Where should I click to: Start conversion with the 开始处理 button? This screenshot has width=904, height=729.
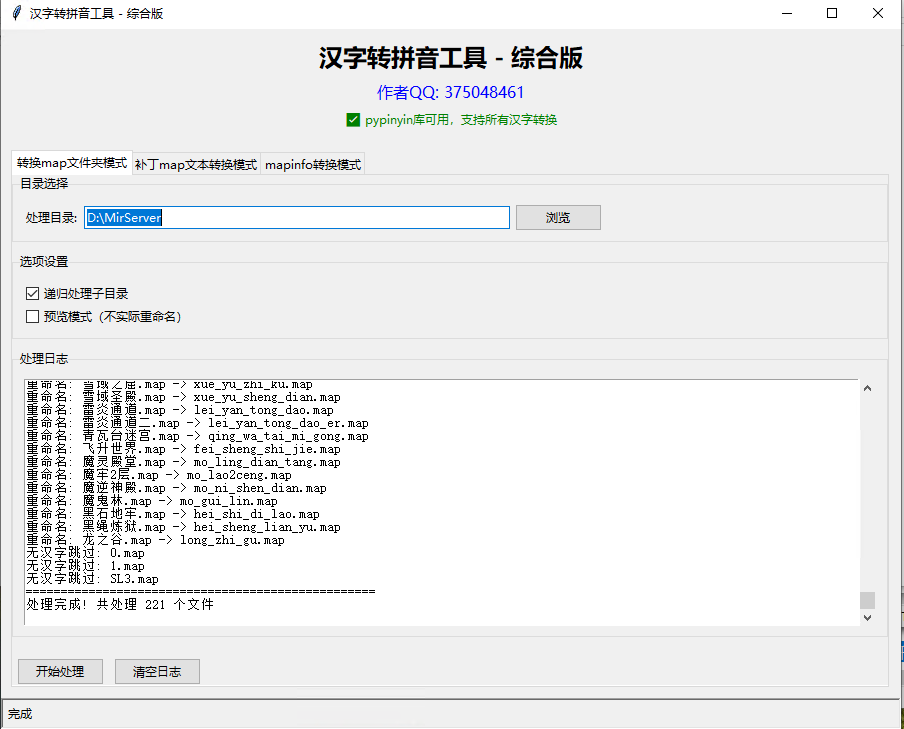click(59, 672)
